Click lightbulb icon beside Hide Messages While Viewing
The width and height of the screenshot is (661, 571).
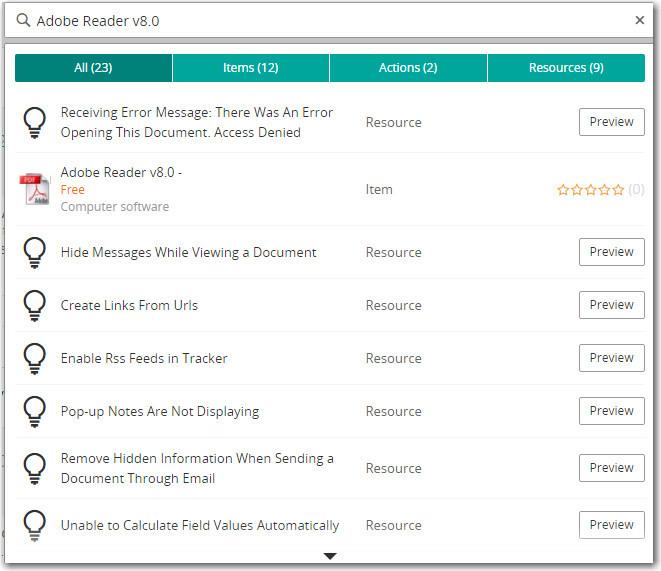click(x=34, y=253)
